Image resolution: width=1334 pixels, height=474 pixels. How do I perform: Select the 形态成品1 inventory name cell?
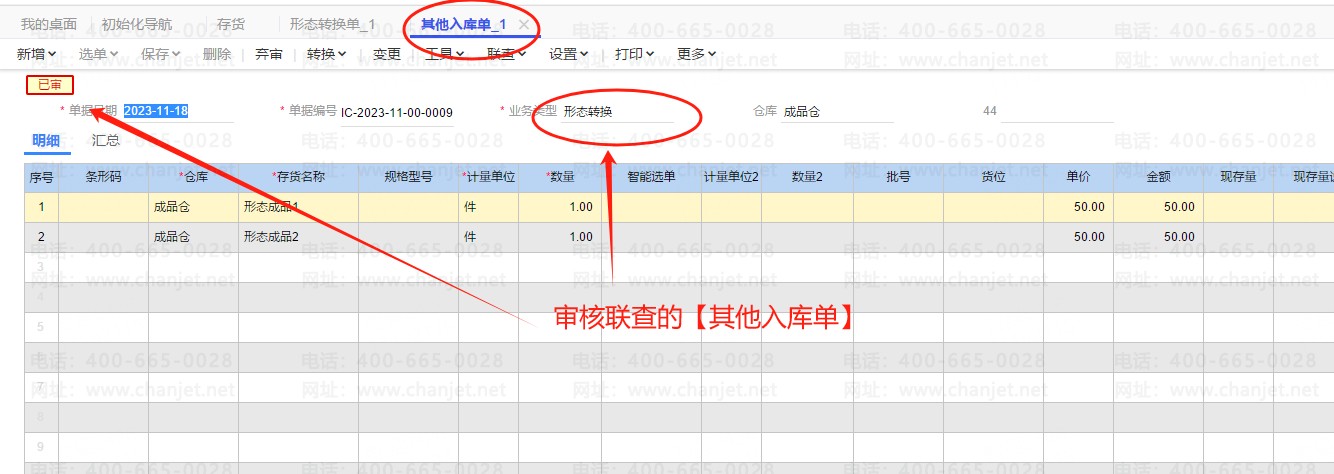pyautogui.click(x=298, y=207)
